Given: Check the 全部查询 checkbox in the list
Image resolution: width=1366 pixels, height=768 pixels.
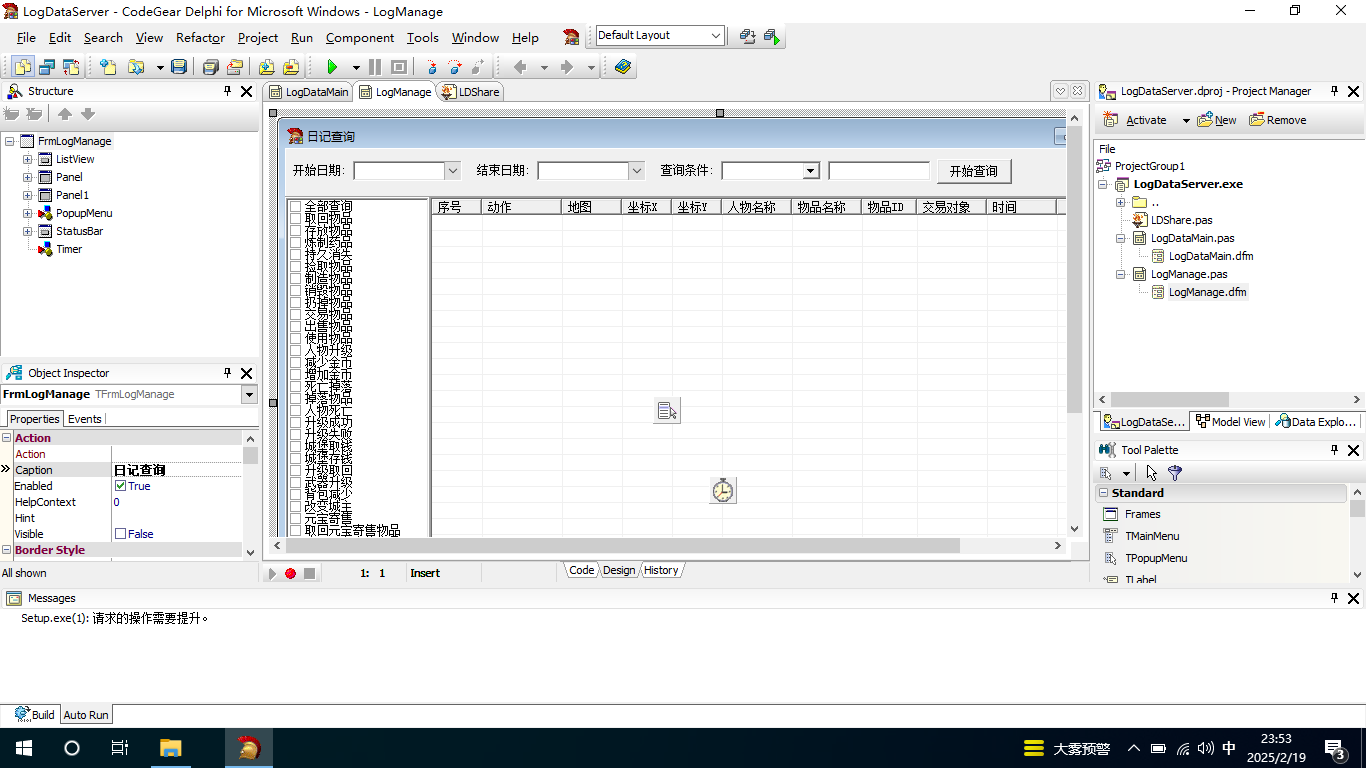Looking at the screenshot, I should [x=296, y=207].
